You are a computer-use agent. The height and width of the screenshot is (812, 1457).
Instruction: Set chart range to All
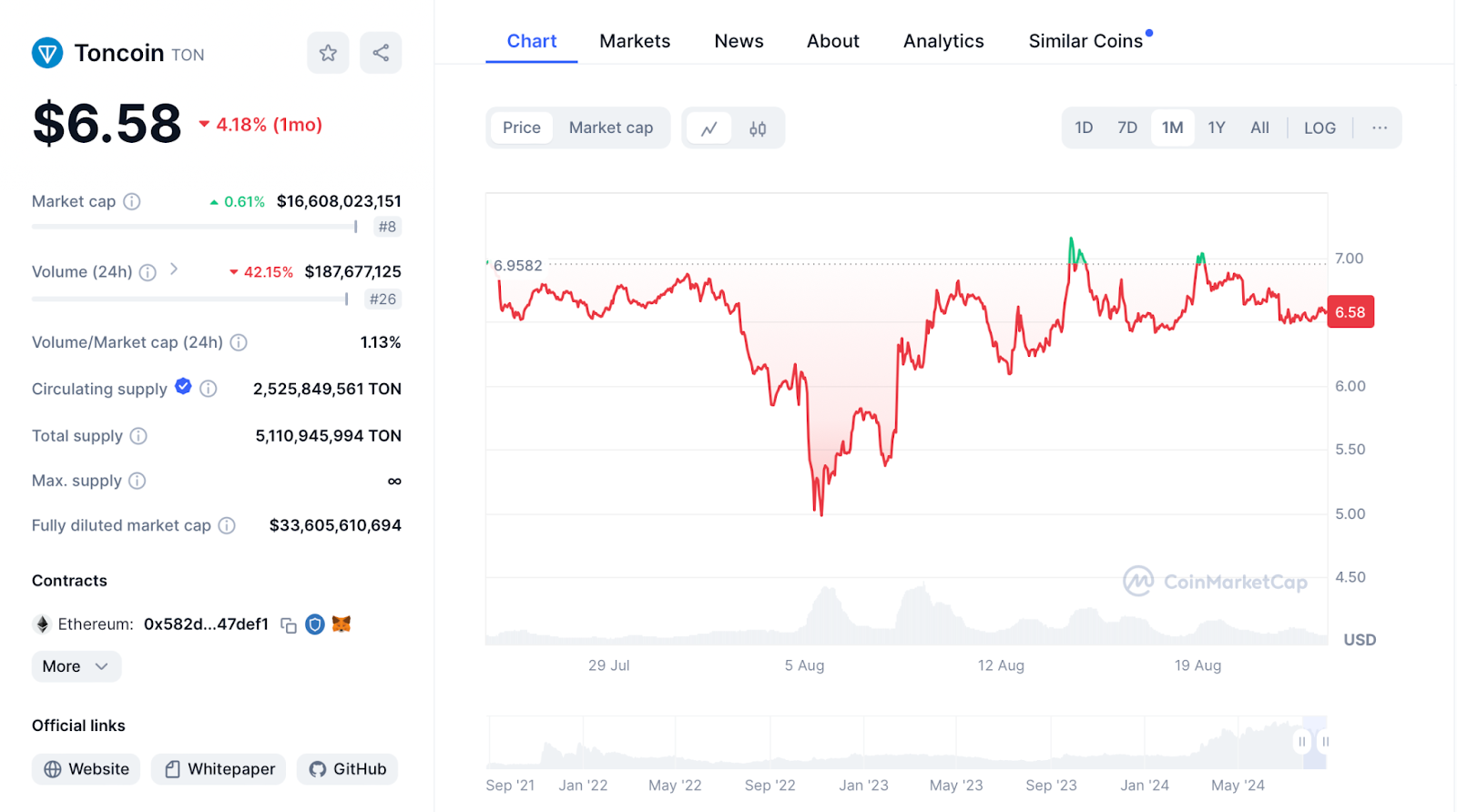[x=1259, y=127]
